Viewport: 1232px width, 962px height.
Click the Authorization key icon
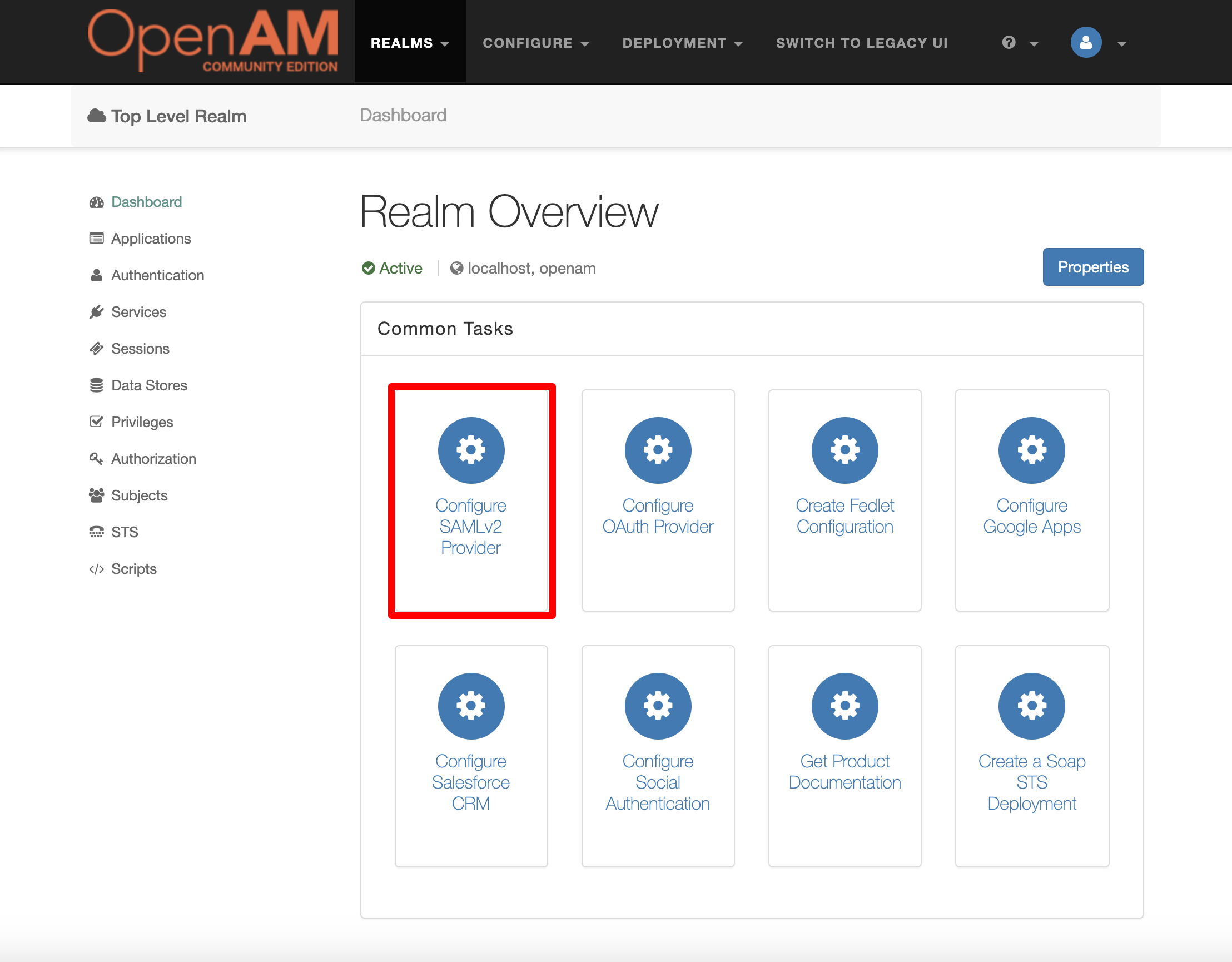point(96,459)
